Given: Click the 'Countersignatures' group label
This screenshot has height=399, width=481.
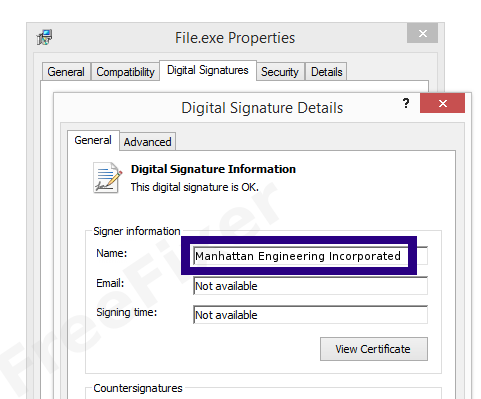Looking at the screenshot, I should (138, 388).
